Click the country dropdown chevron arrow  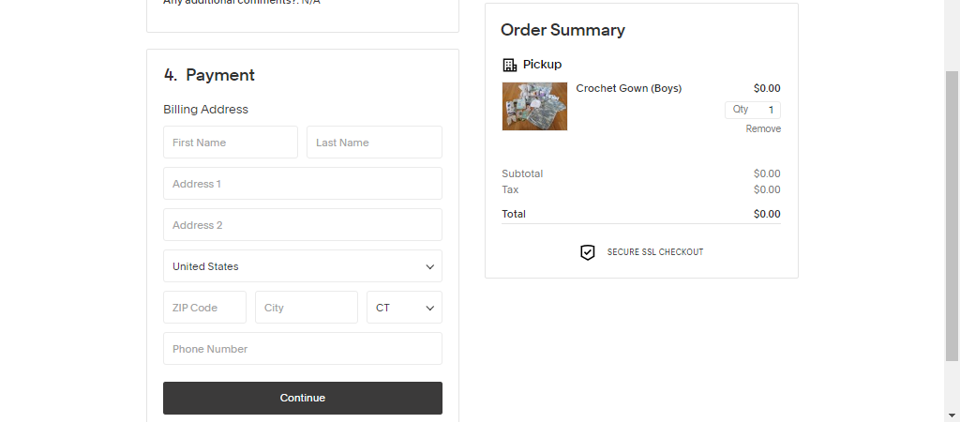430,267
